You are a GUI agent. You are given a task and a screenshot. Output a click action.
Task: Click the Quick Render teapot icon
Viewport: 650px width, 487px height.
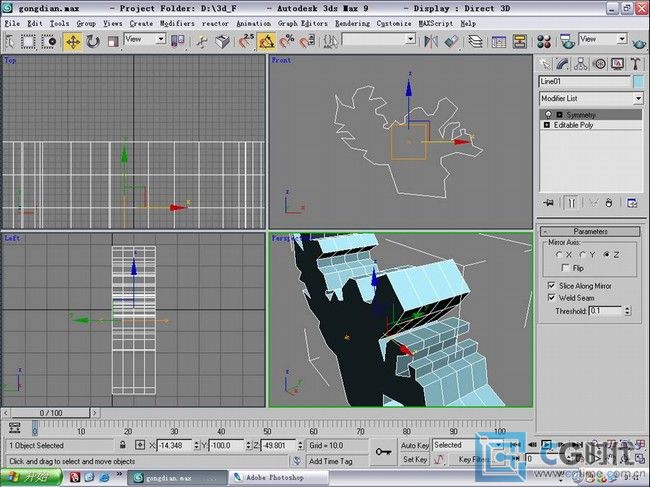tap(638, 42)
